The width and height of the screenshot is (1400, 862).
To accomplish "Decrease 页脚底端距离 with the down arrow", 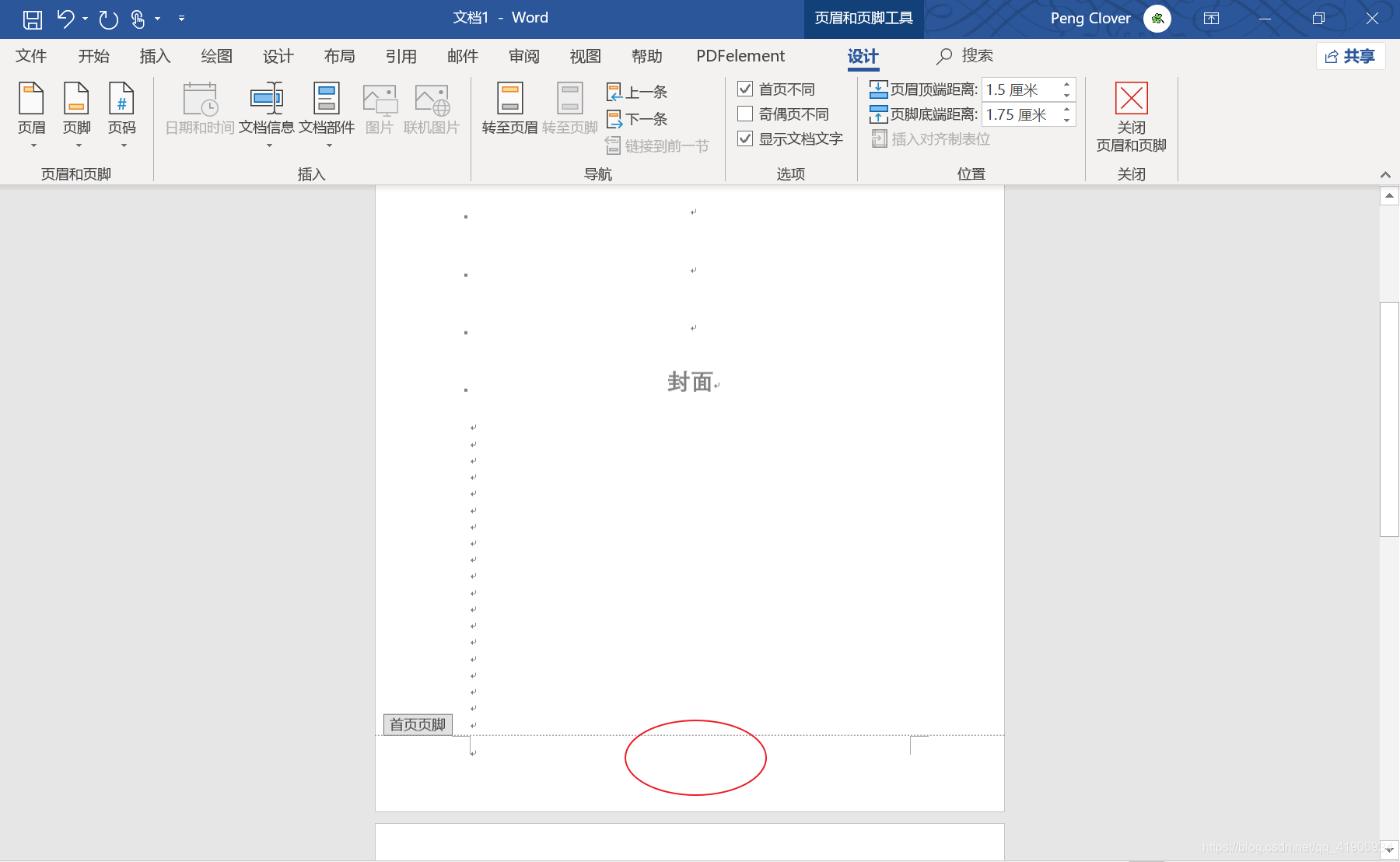I will click(x=1067, y=121).
